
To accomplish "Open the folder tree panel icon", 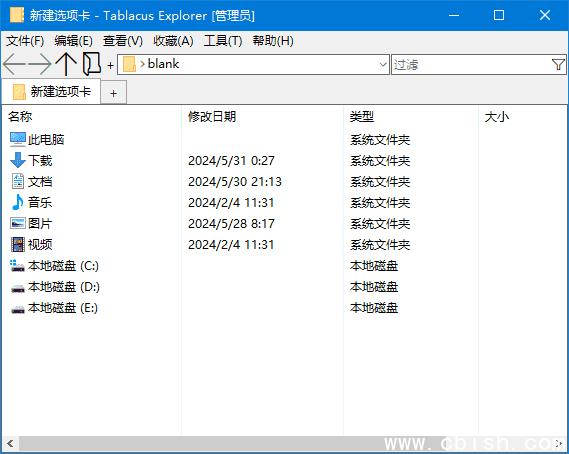I will [x=91, y=64].
